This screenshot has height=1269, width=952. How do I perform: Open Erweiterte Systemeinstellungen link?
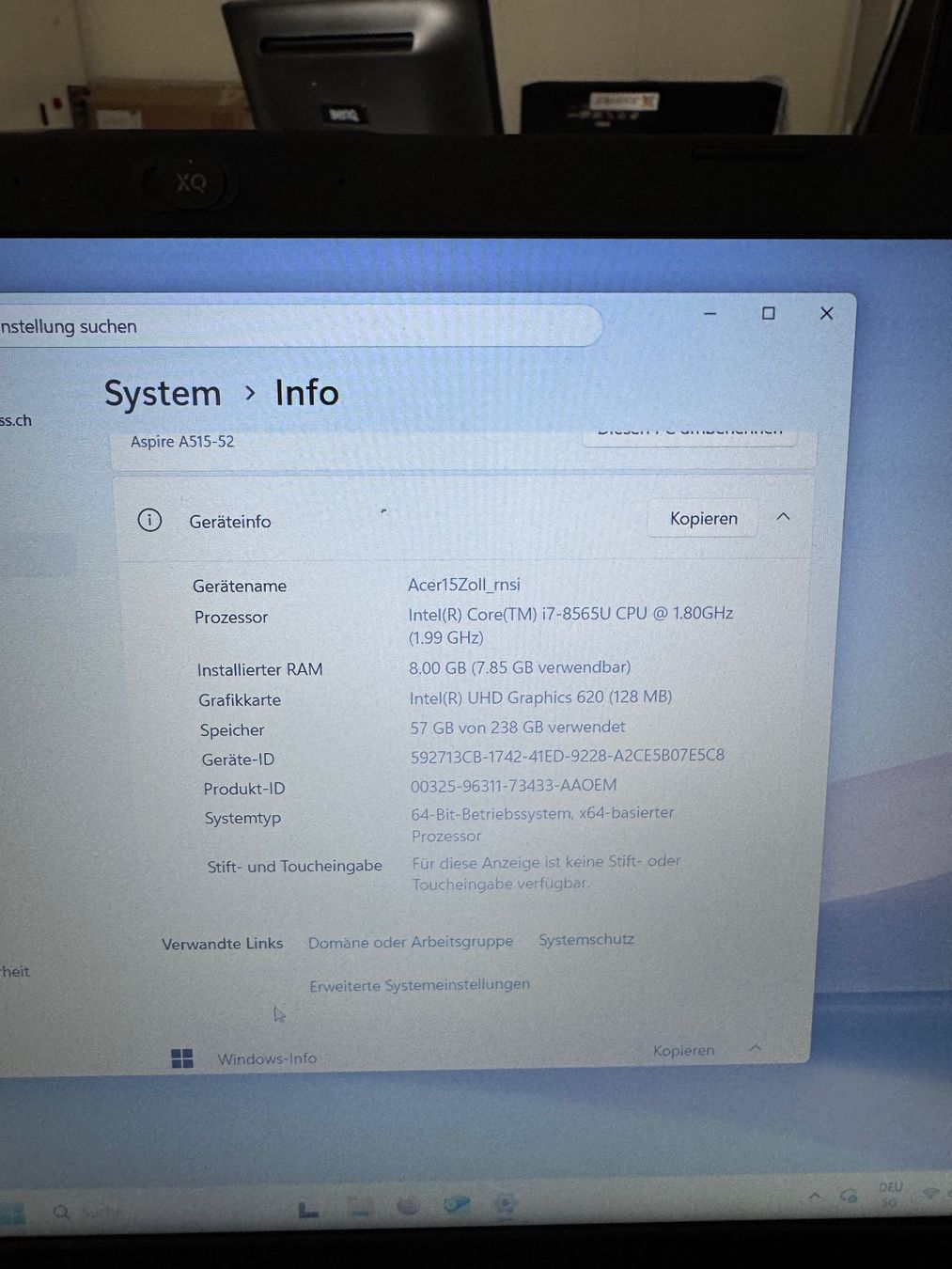(x=419, y=984)
